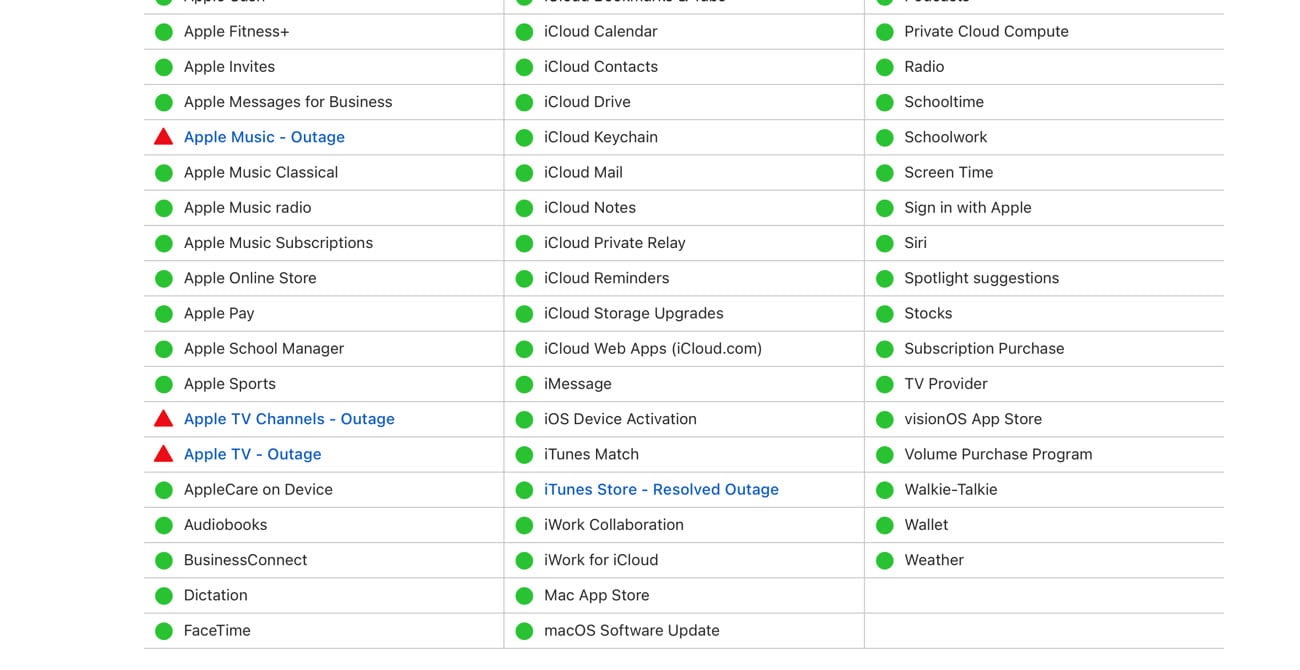Click the green status dot beside iTunes Store
This screenshot has height=670, width=1300.
[524, 490]
